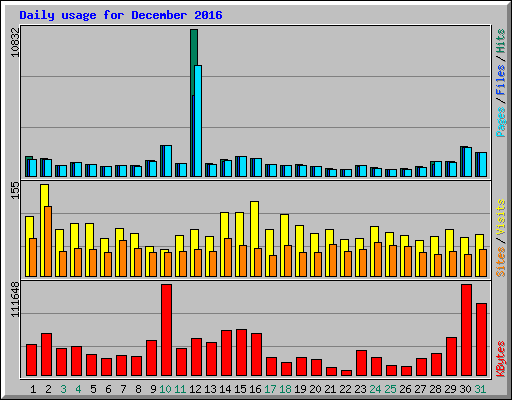This screenshot has width=512, height=400.
Task: Select the small red KBytes bar on day 22
Action: [x=346, y=373]
